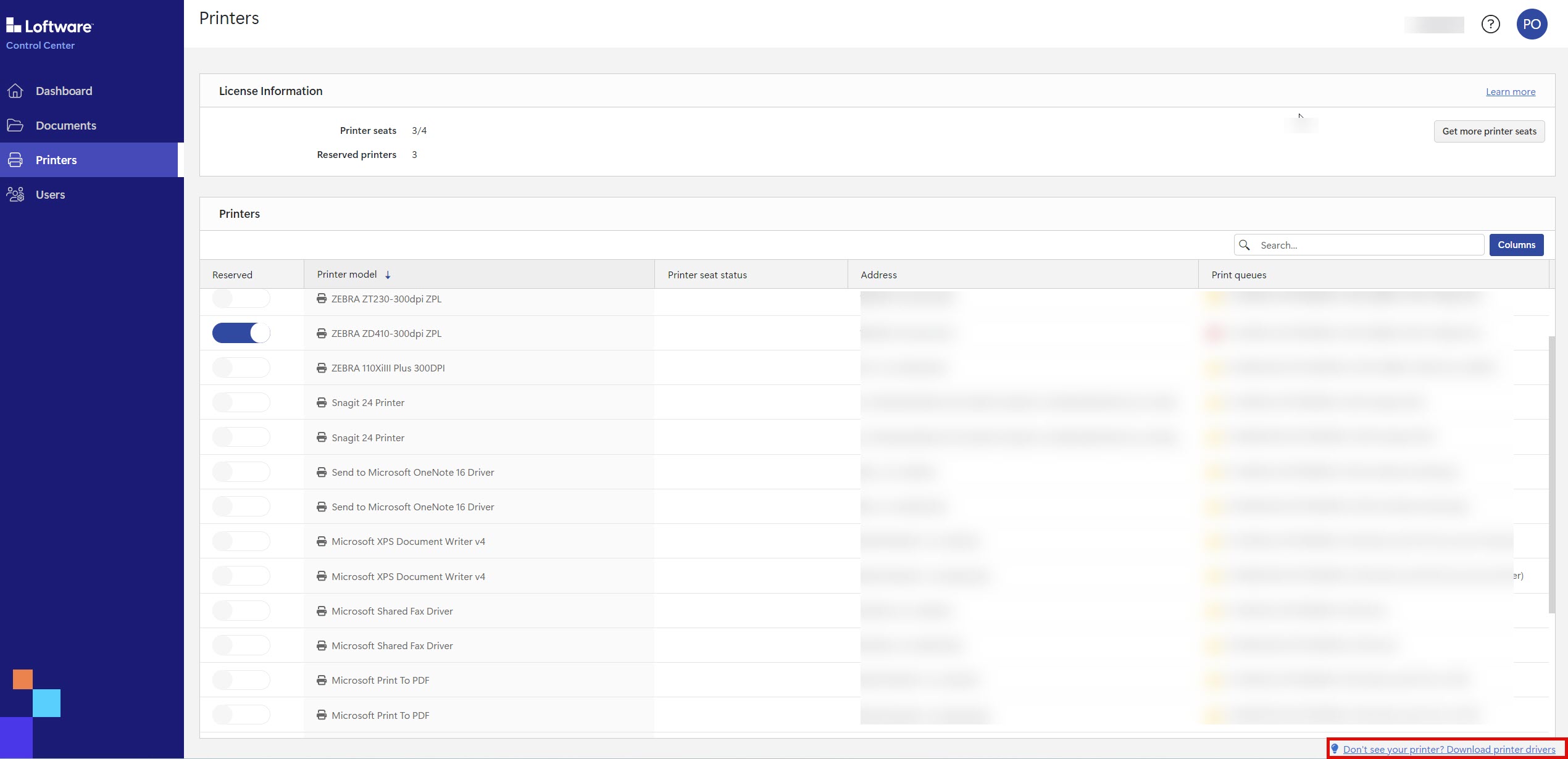
Task: Click the printer icon of first Microsoft Shared Fax Driver
Action: 322,611
